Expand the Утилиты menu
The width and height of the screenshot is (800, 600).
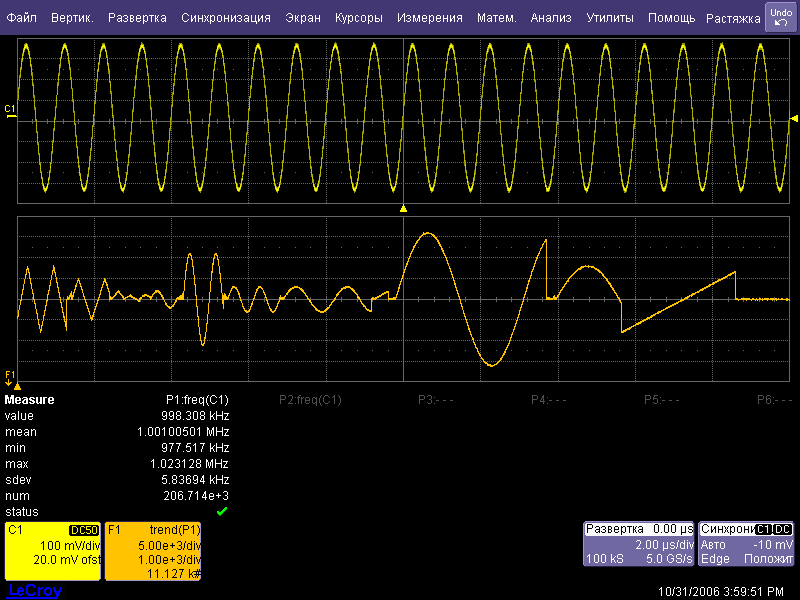[x=609, y=18]
